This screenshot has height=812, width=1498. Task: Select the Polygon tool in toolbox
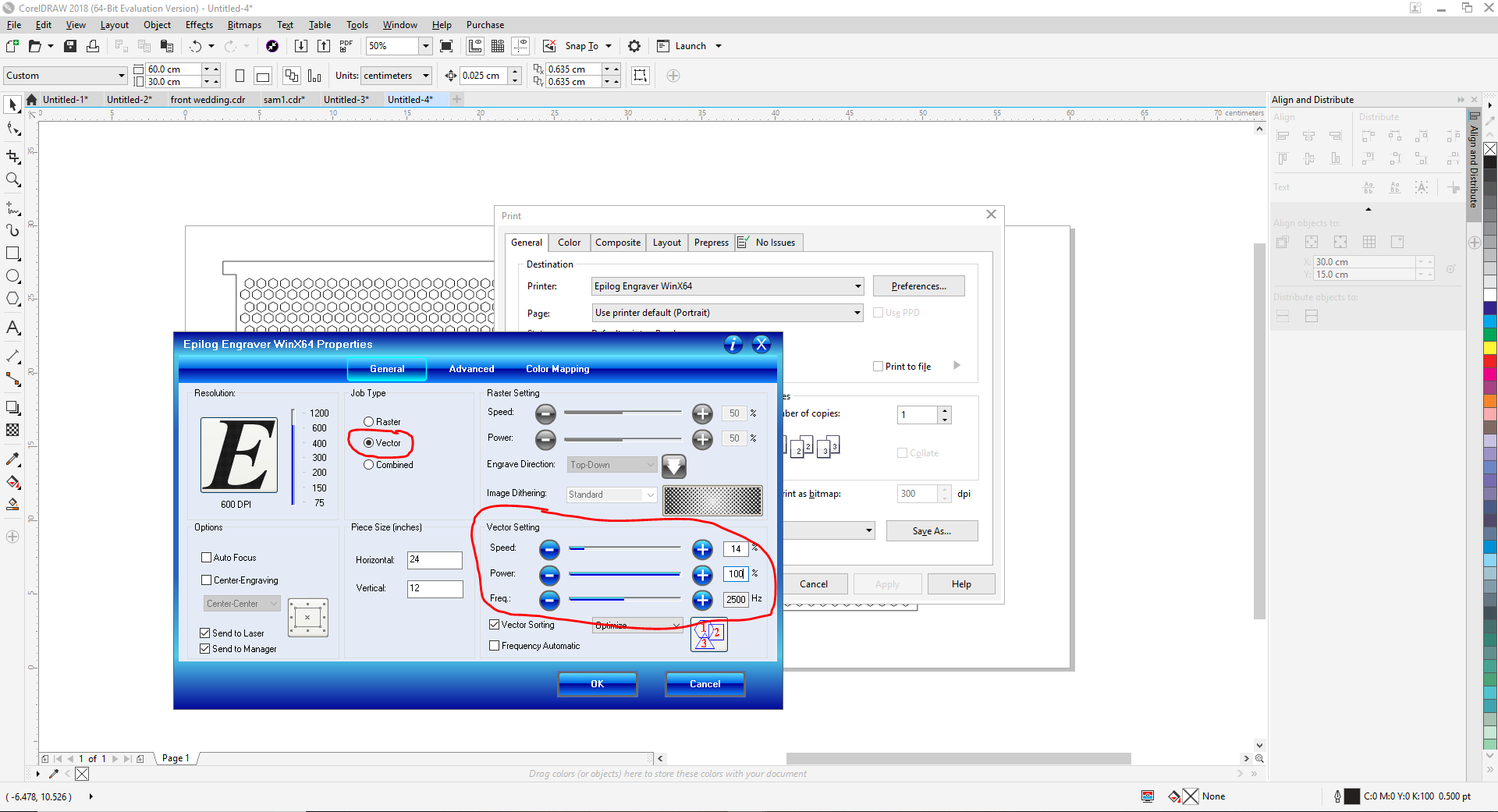tap(12, 300)
